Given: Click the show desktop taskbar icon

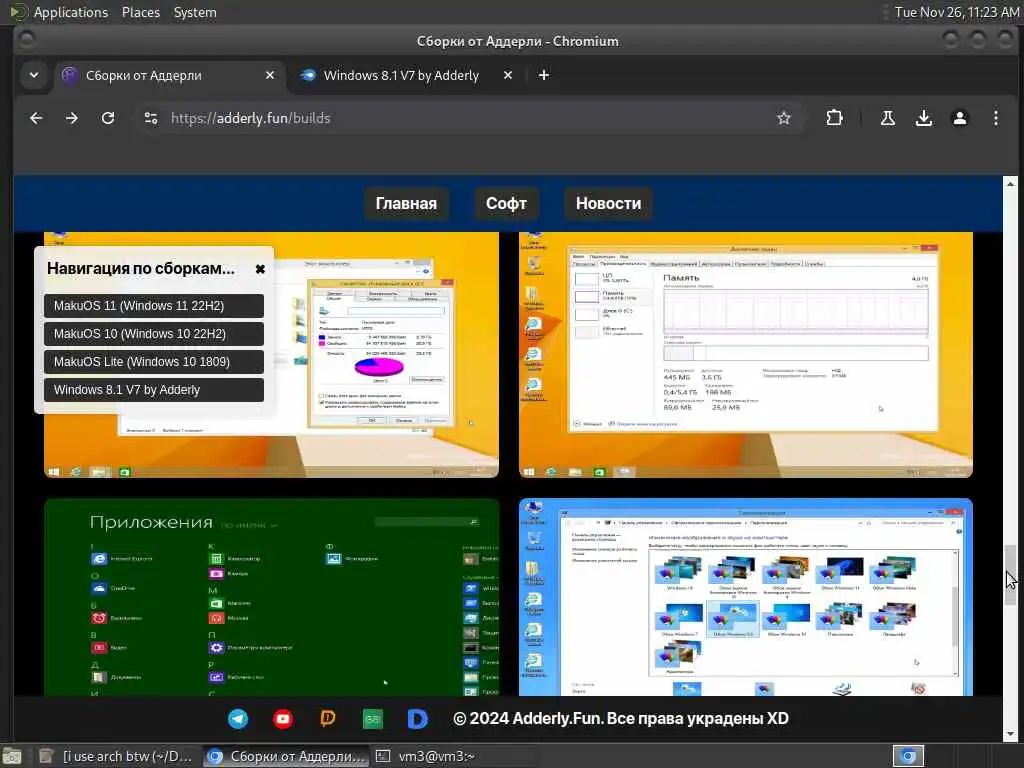Looking at the screenshot, I should point(12,756).
